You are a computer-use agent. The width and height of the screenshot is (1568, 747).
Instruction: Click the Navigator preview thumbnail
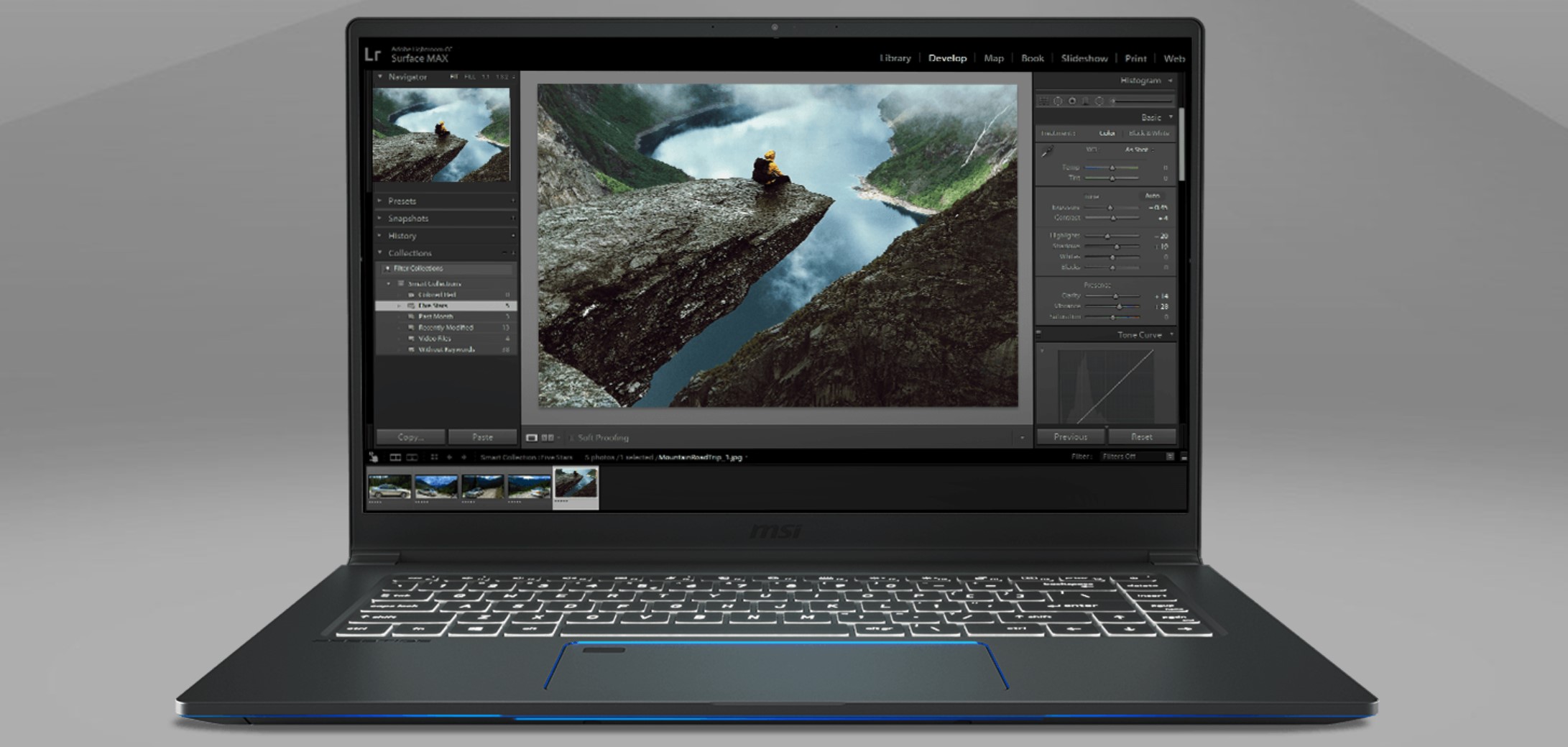click(x=441, y=135)
